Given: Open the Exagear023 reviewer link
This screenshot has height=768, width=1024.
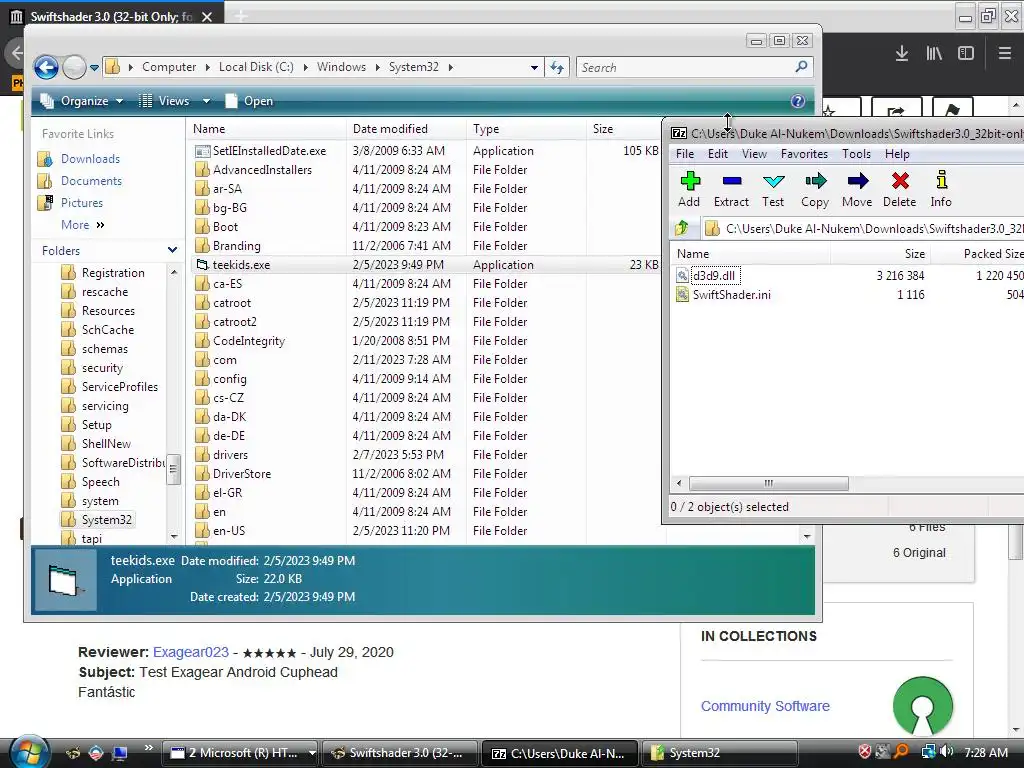Looking at the screenshot, I should 191,652.
